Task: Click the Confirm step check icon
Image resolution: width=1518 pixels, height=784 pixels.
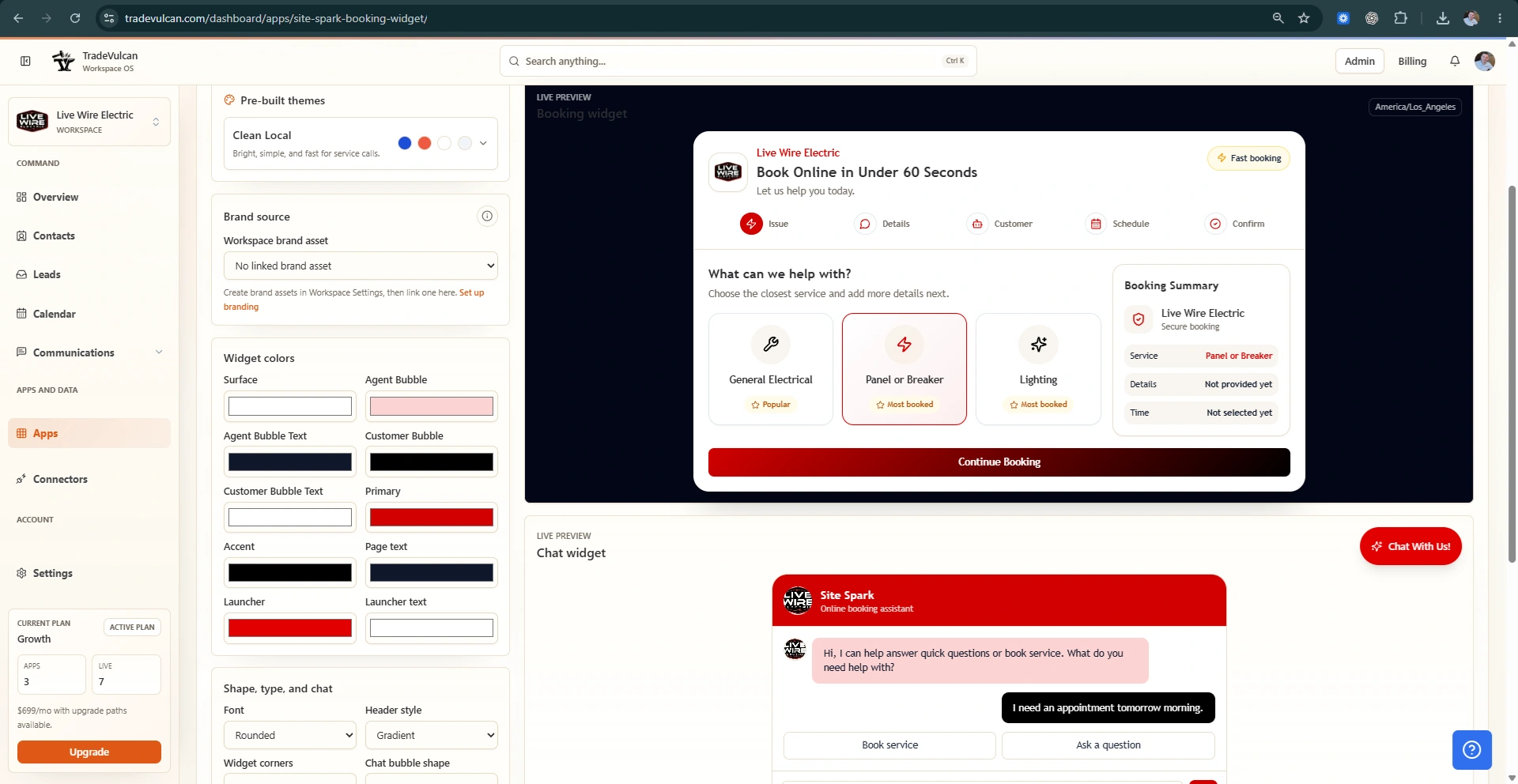Action: (x=1215, y=224)
